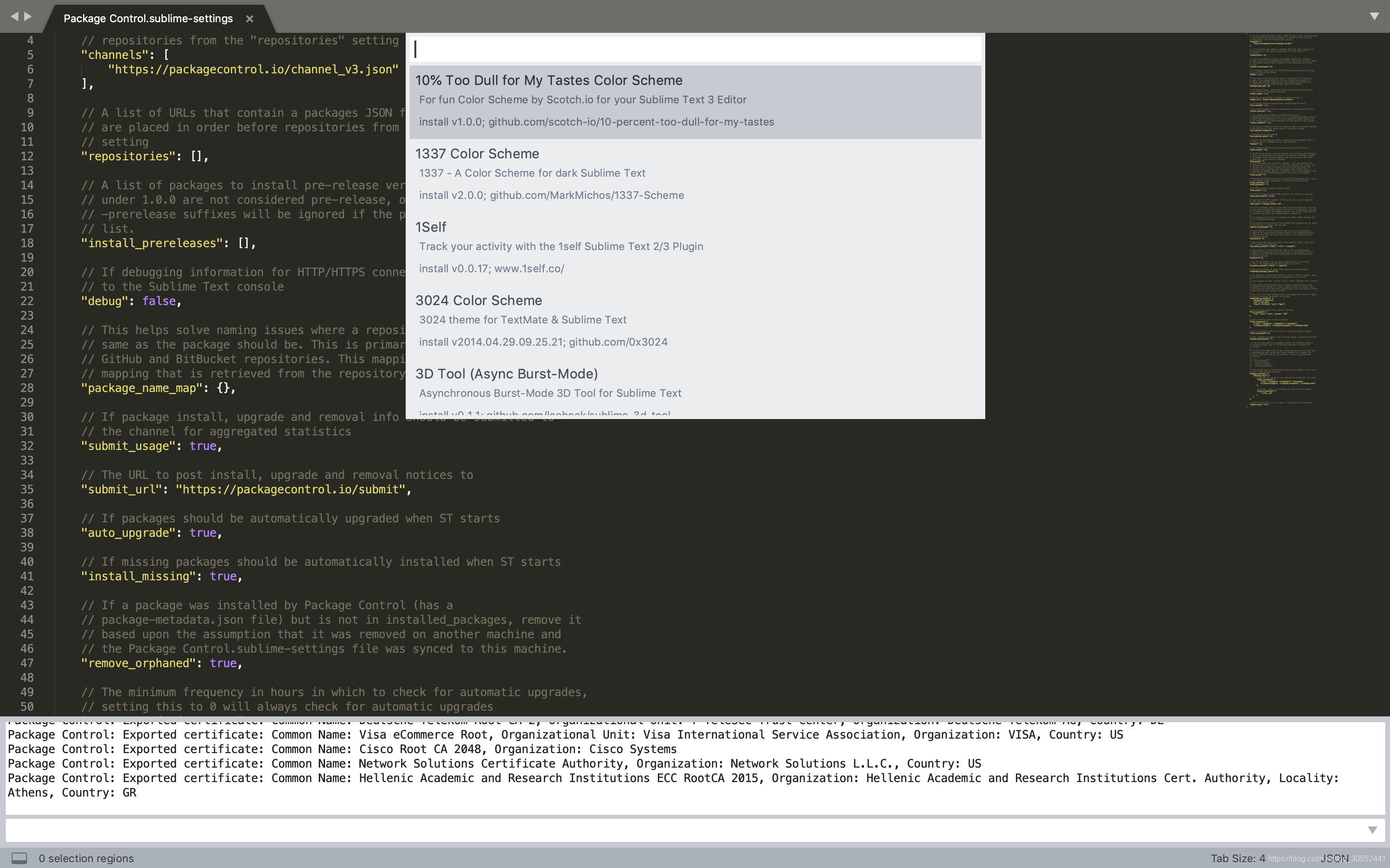Open the console history dropdown arrow
1390x868 pixels.
coord(1372,830)
